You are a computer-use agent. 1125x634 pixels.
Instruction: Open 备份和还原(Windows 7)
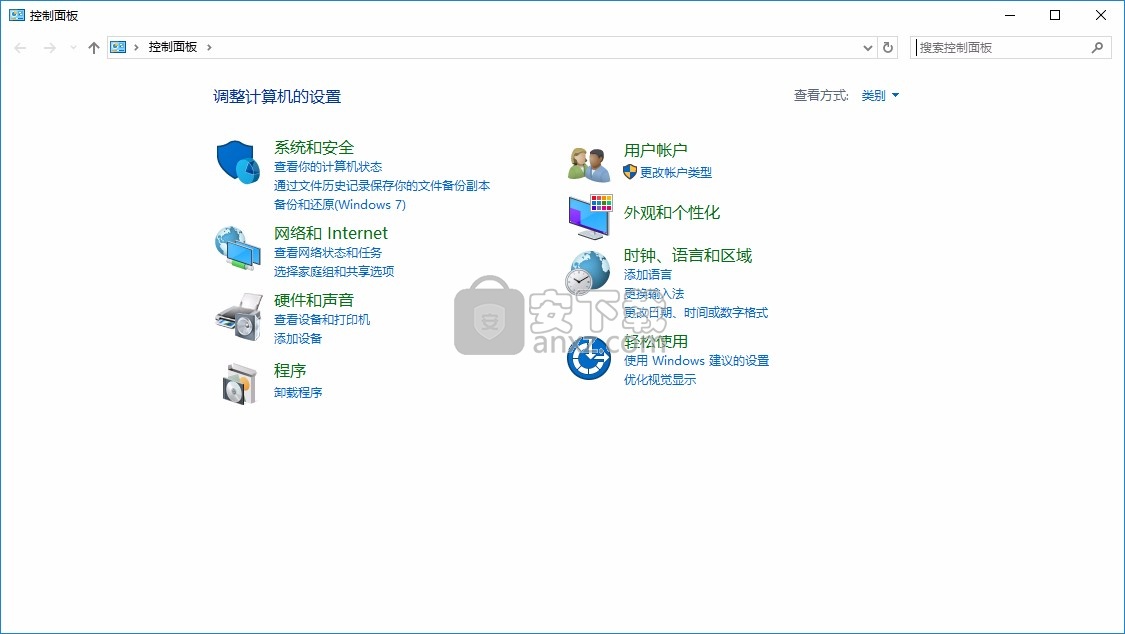pyautogui.click(x=339, y=204)
